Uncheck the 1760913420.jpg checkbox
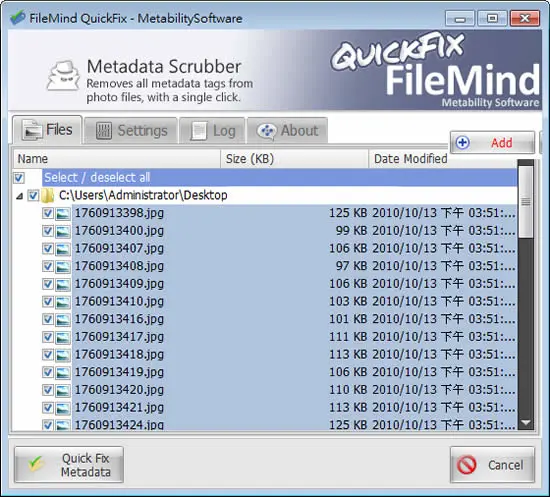The height and width of the screenshot is (497, 550). 48,390
